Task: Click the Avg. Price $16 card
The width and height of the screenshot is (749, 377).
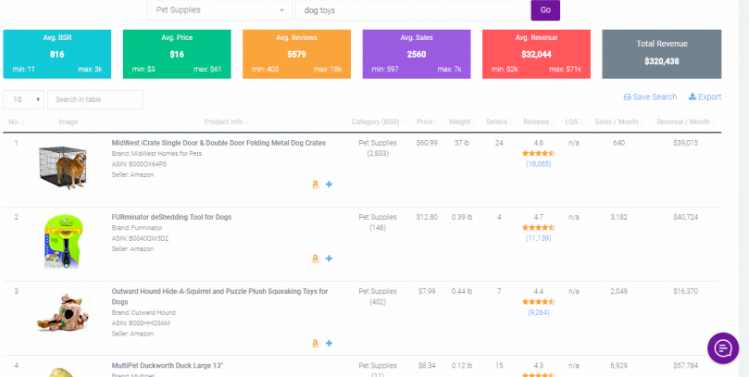Action: pos(177,54)
